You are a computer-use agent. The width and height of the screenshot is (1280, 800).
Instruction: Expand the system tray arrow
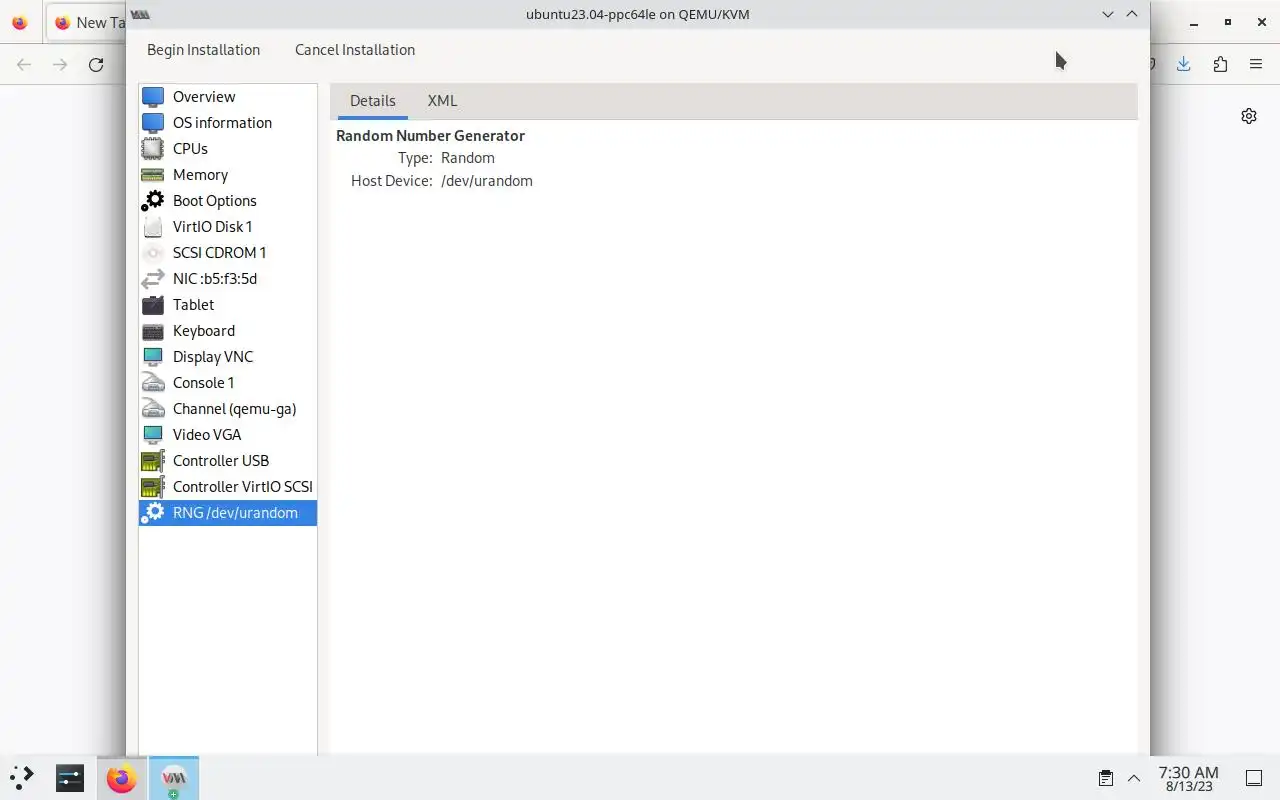(x=1134, y=778)
